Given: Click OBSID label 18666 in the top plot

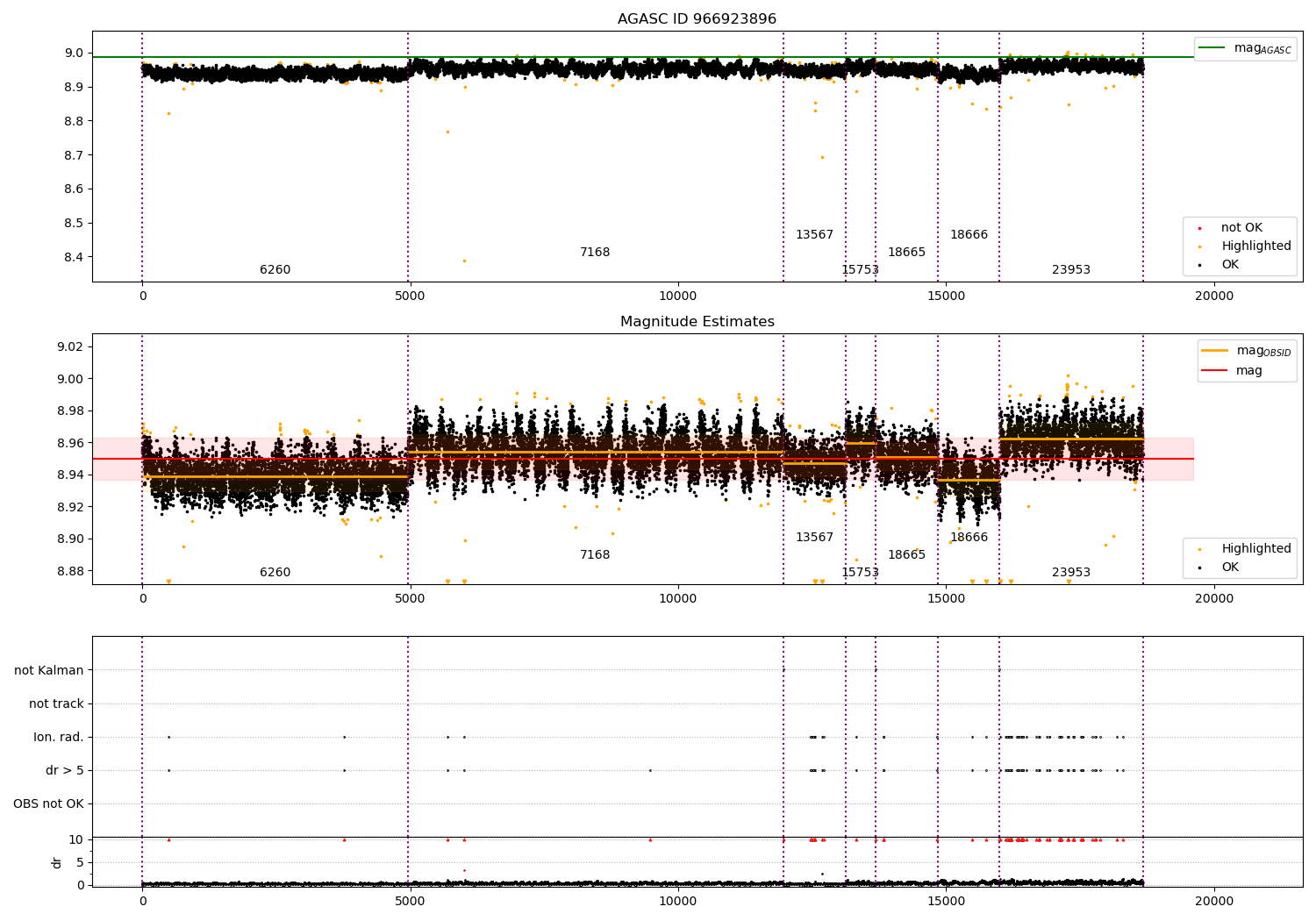Looking at the screenshot, I should coord(969,235).
